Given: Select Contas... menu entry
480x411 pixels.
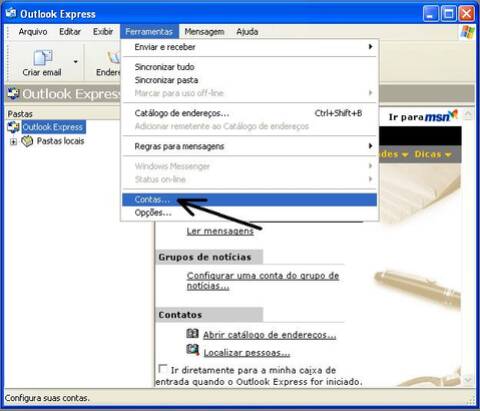Looking at the screenshot, I should 249,199.
